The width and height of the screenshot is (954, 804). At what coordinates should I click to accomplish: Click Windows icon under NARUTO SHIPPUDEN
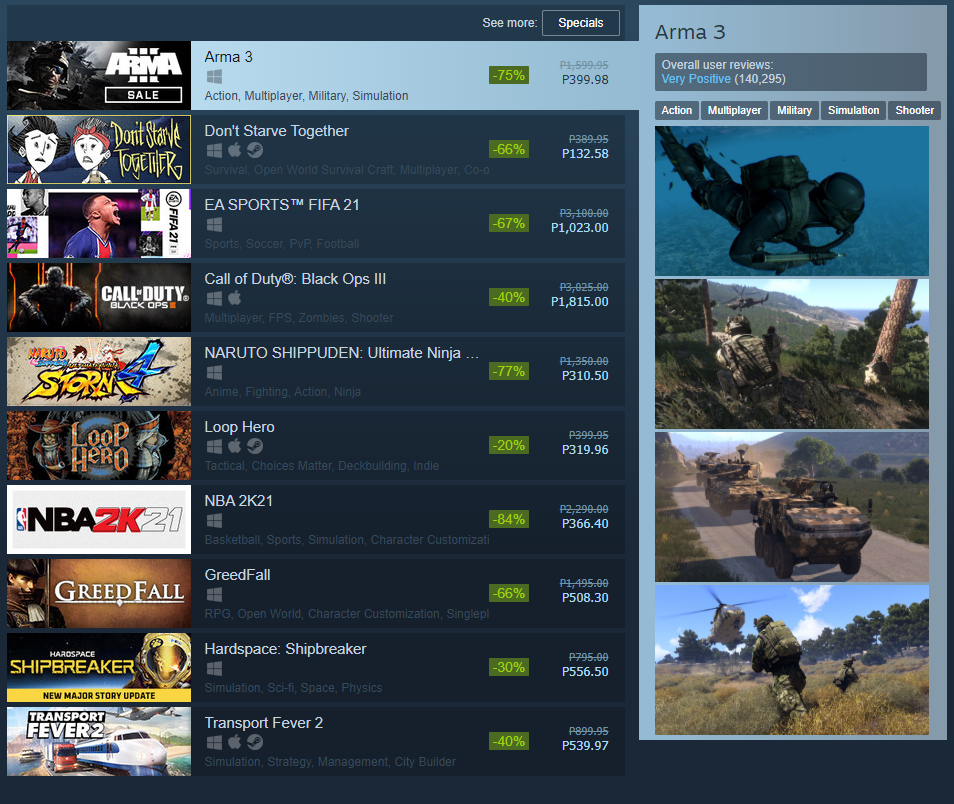[x=214, y=372]
